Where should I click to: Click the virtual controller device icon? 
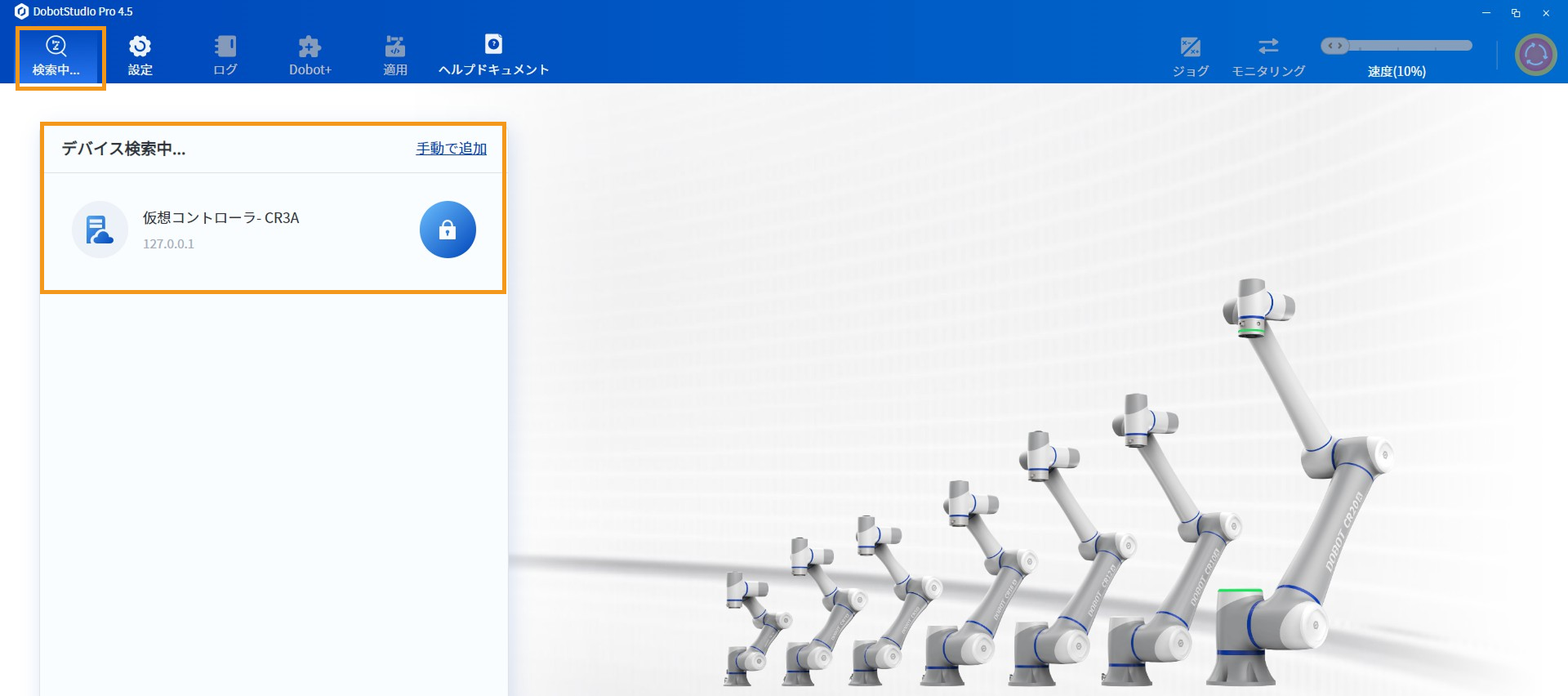(x=100, y=230)
